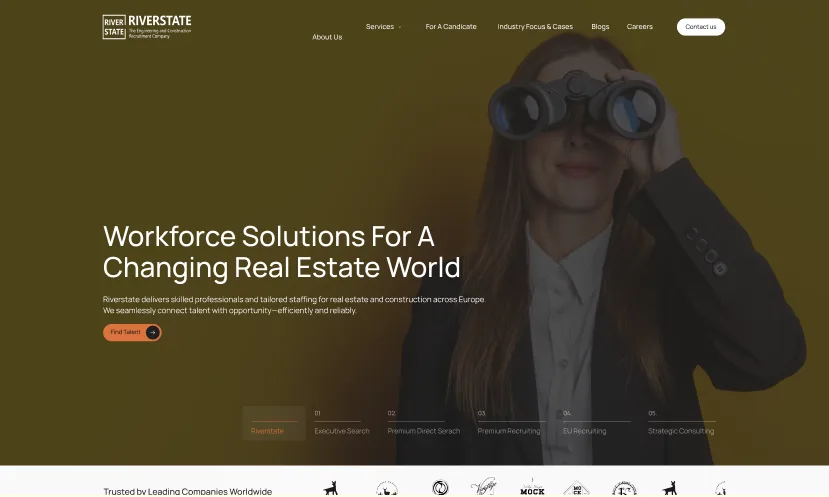
Task: Click the Contact us button
Action: pos(701,27)
